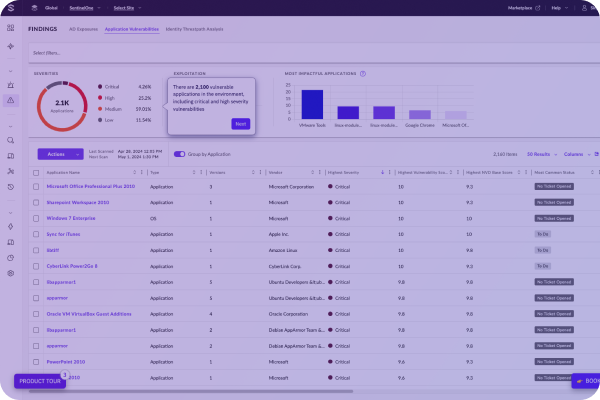This screenshot has width=600, height=400.
Task: Click the settings gear sidebar icon
Action: click(10, 273)
